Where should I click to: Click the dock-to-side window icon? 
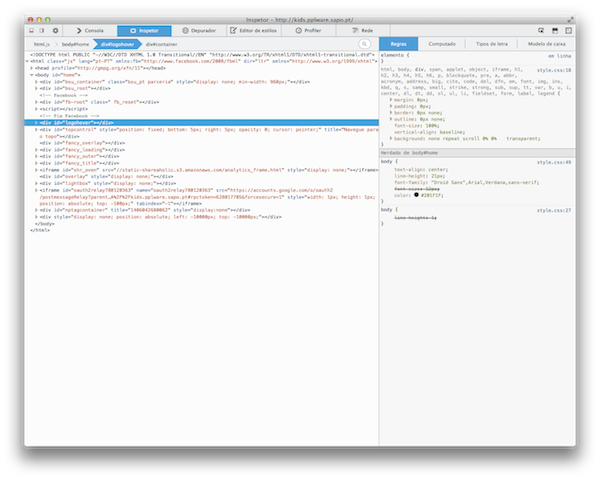coord(42,31)
